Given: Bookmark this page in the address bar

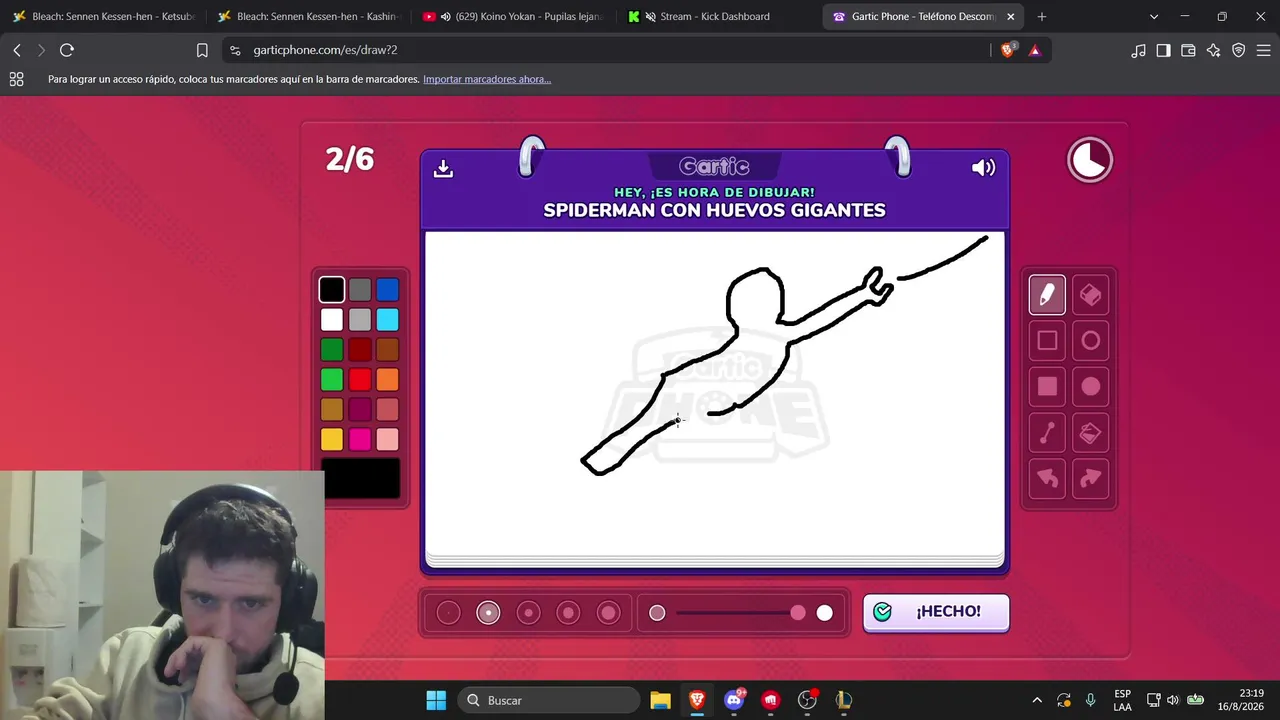Looking at the screenshot, I should click(202, 50).
